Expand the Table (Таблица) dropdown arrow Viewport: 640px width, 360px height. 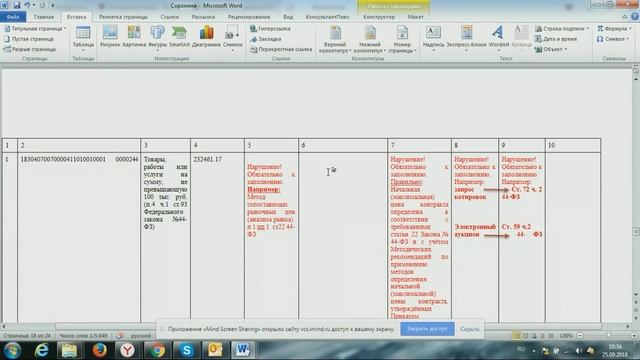tap(83, 50)
